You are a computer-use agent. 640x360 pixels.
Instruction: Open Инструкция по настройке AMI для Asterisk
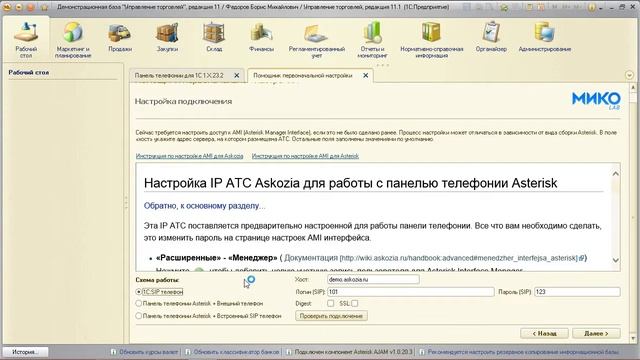click(305, 156)
